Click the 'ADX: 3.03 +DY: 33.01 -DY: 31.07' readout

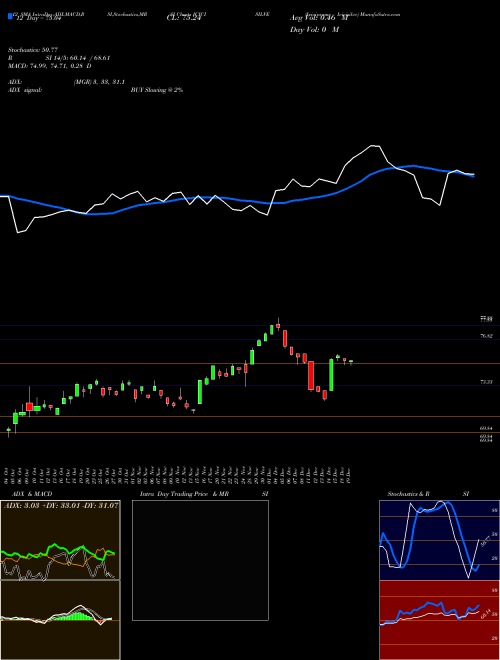click(61, 505)
